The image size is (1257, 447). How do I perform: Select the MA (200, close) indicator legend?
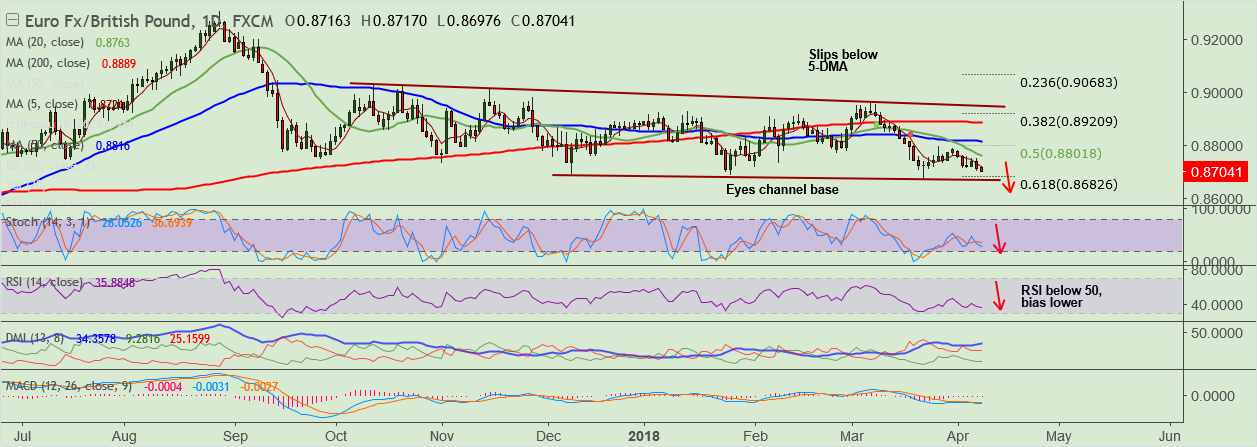click(x=46, y=62)
